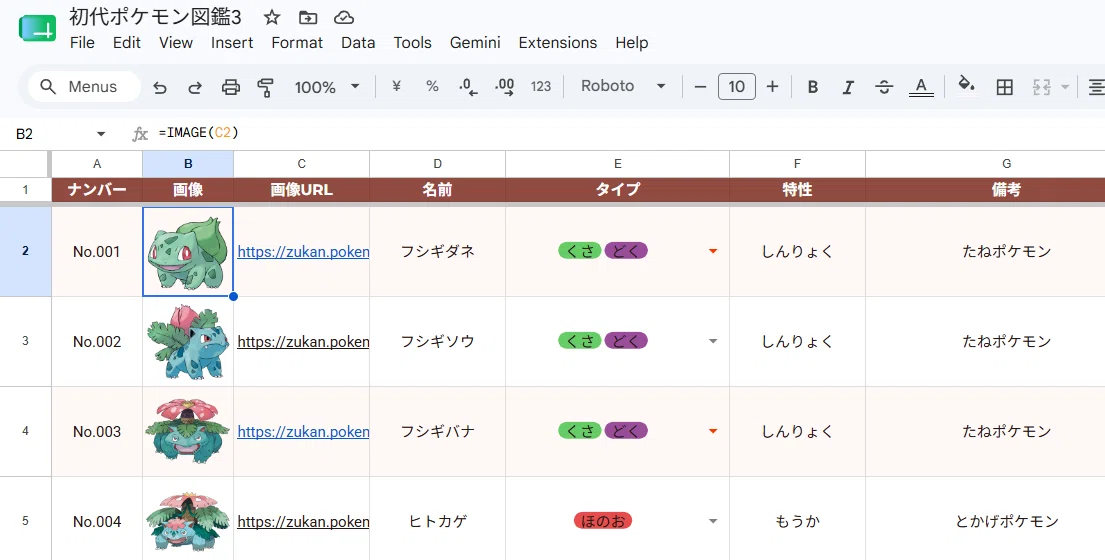Select the No.003 number cell

[x=97, y=431]
